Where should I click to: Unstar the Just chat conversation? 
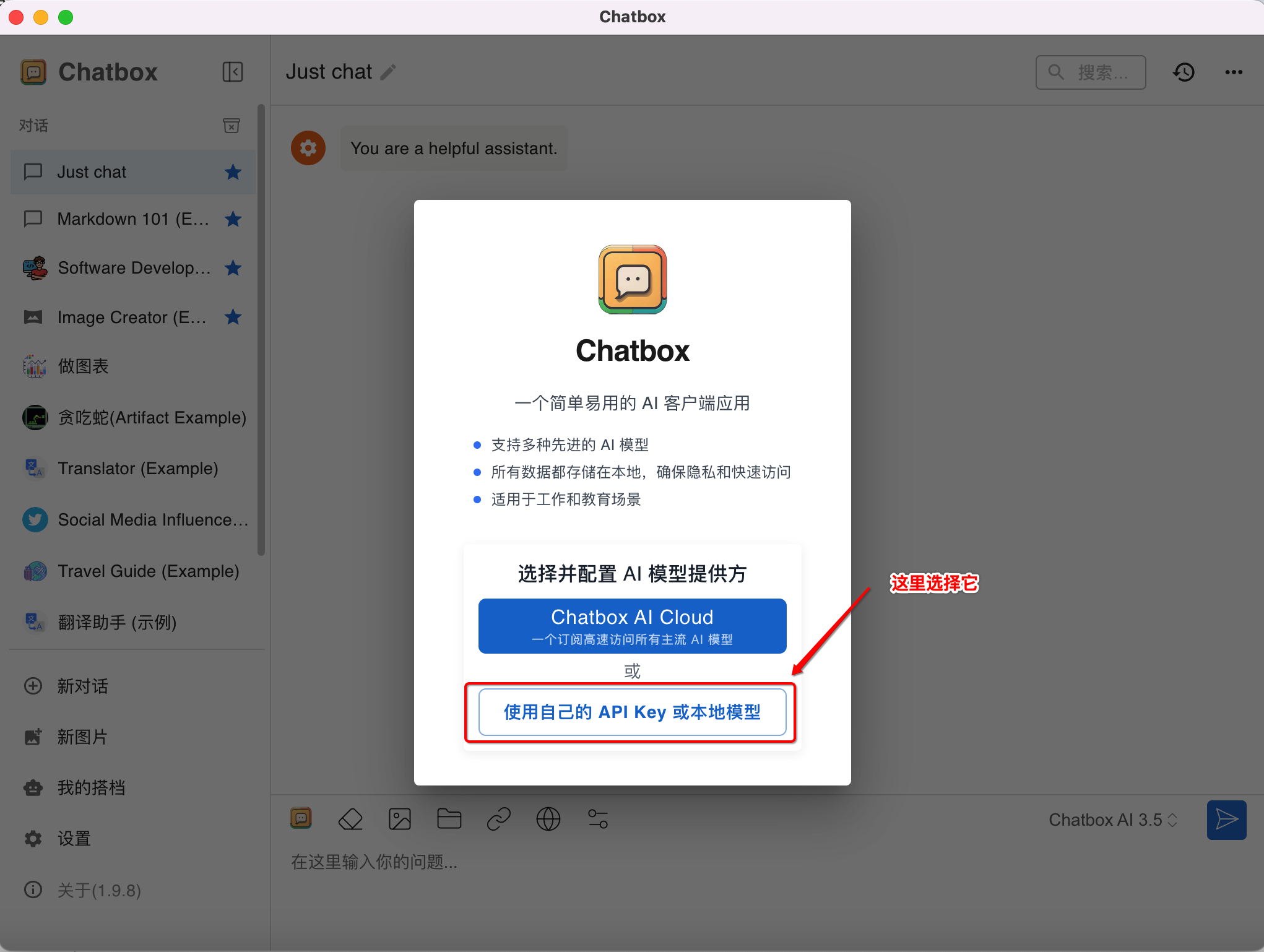233,172
